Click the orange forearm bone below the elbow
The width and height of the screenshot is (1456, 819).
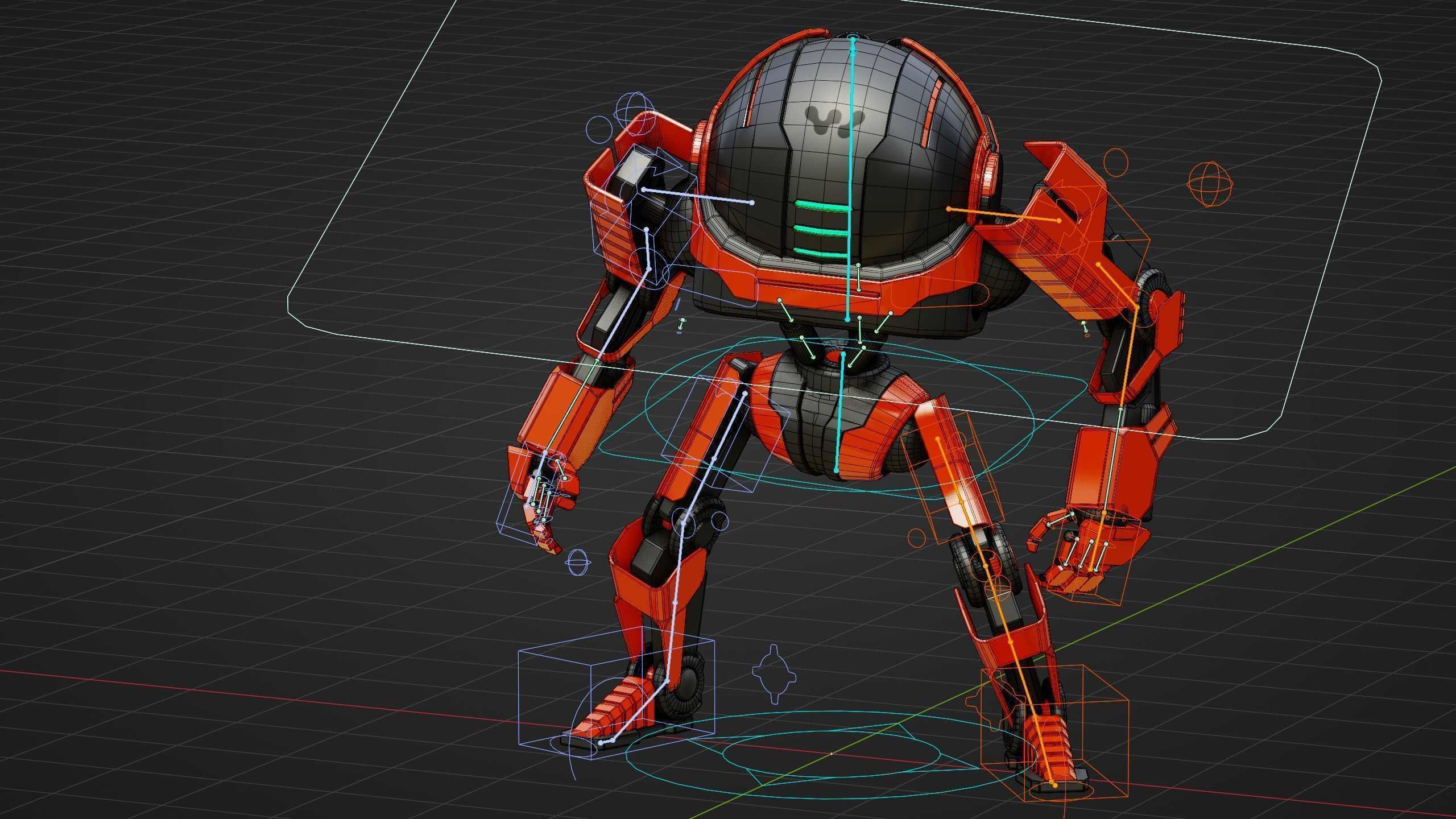click(x=1129, y=359)
